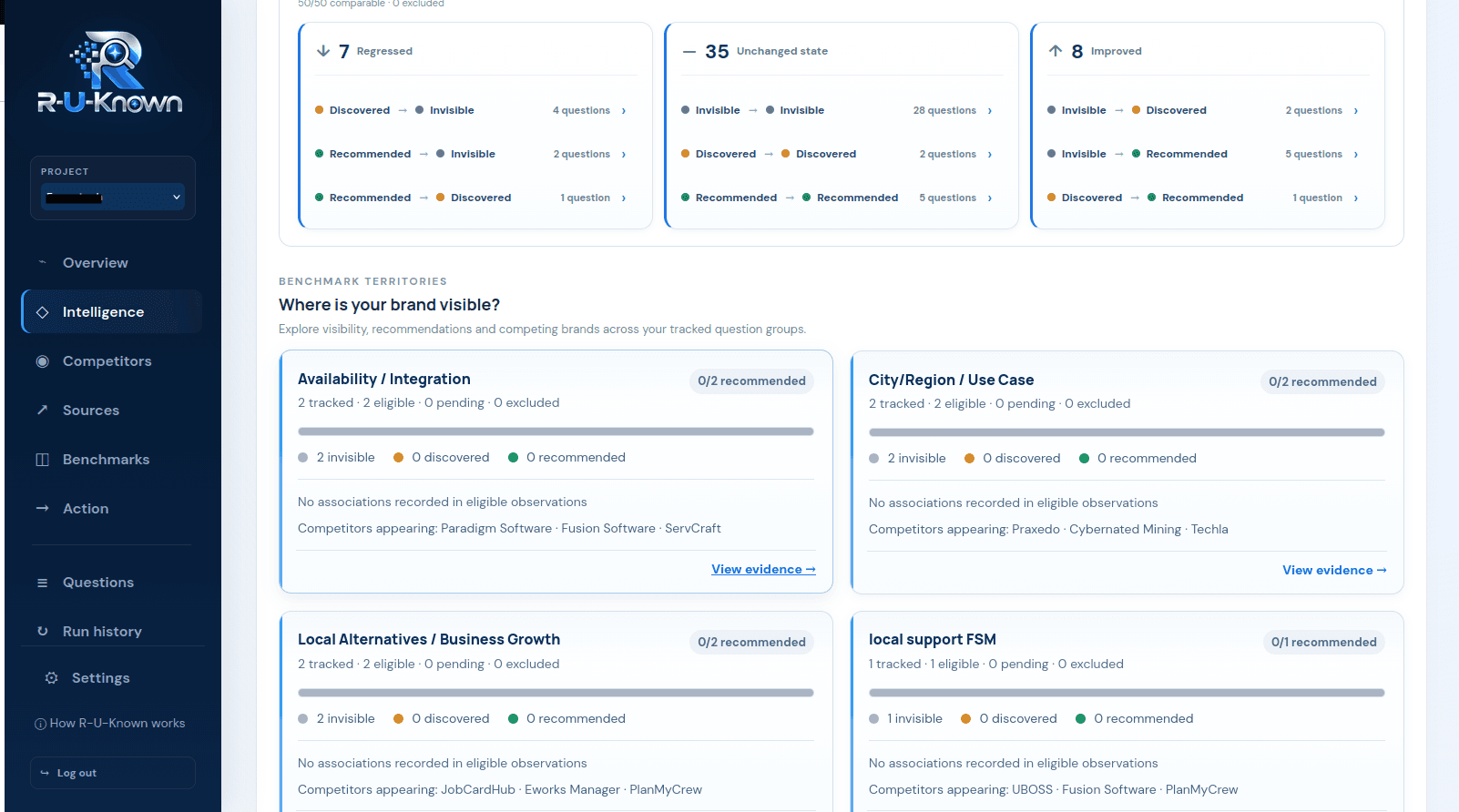Viewport: 1459px width, 812px height.
Task: Open the Project dropdown selector
Action: coord(113,197)
